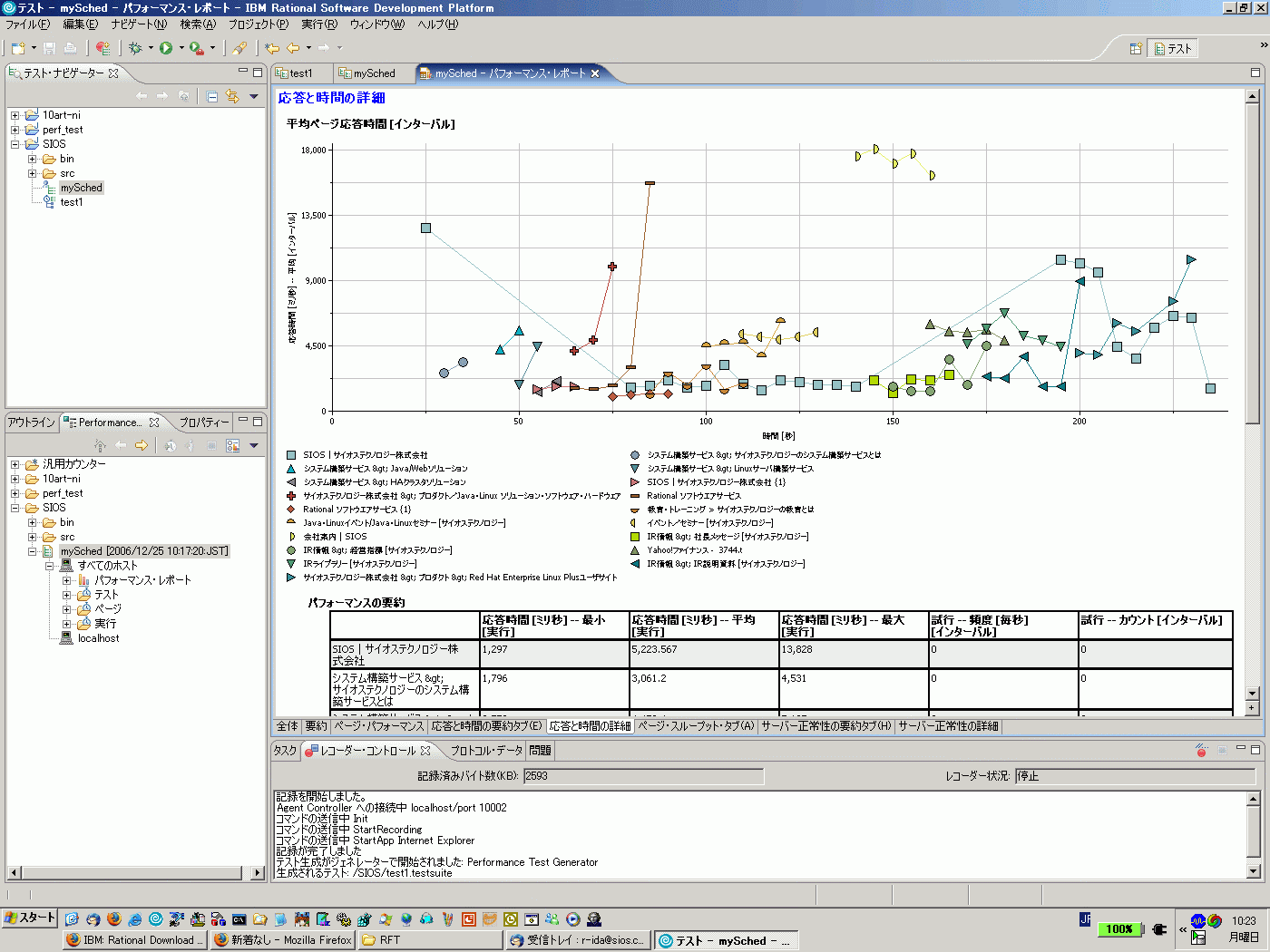Click the Back navigation arrow in main toolbar
The height and width of the screenshot is (952, 1270).
293,48
